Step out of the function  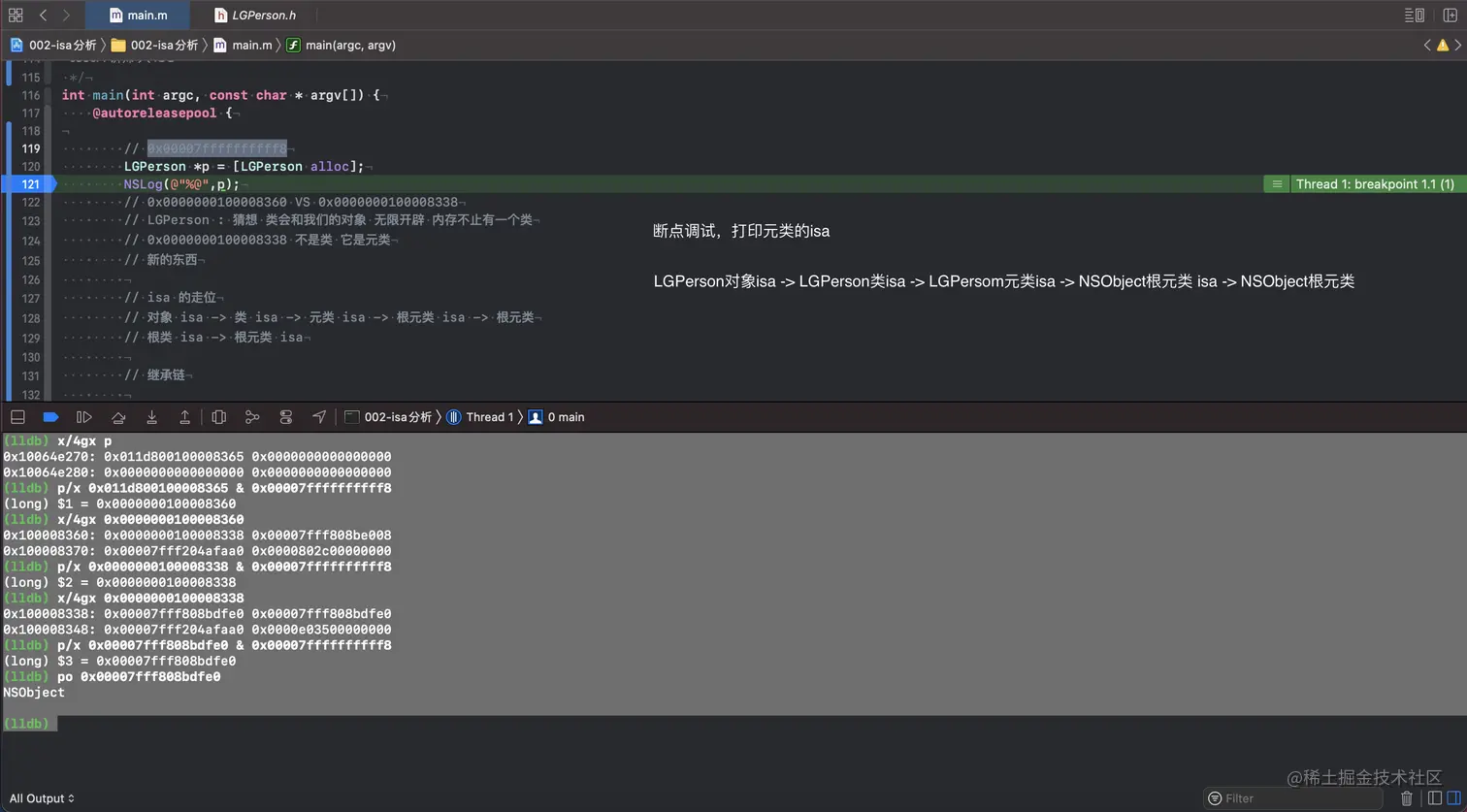pyautogui.click(x=184, y=417)
